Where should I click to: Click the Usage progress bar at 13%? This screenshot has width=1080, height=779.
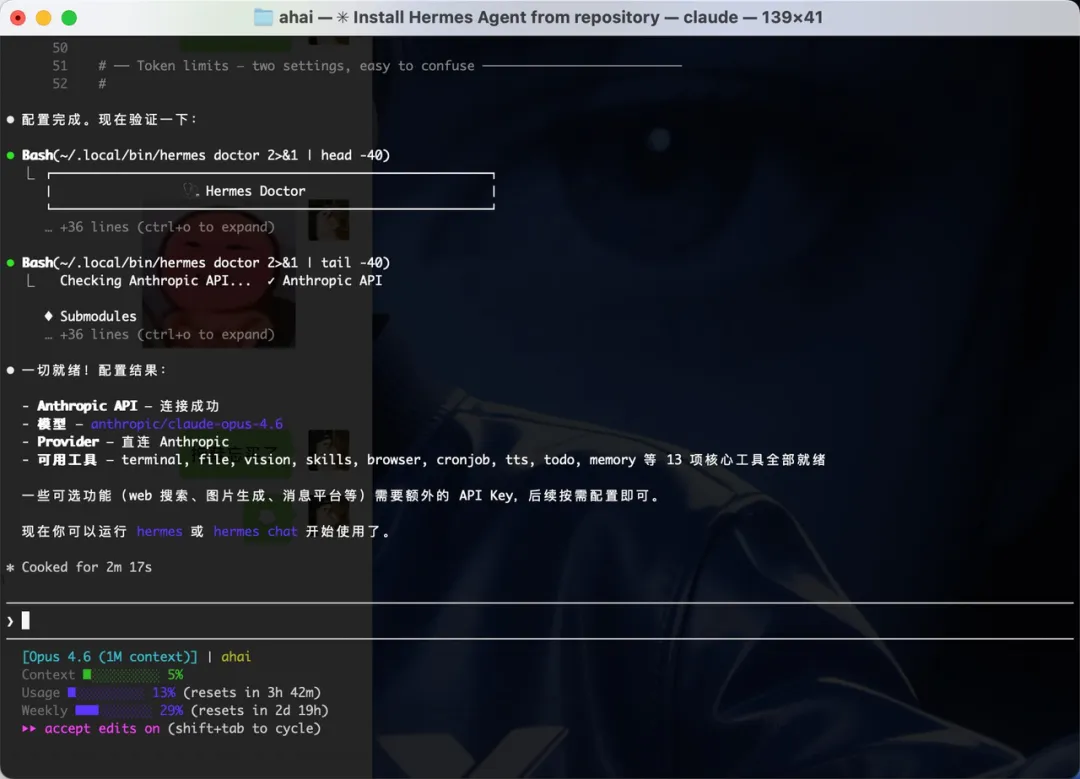(106, 692)
